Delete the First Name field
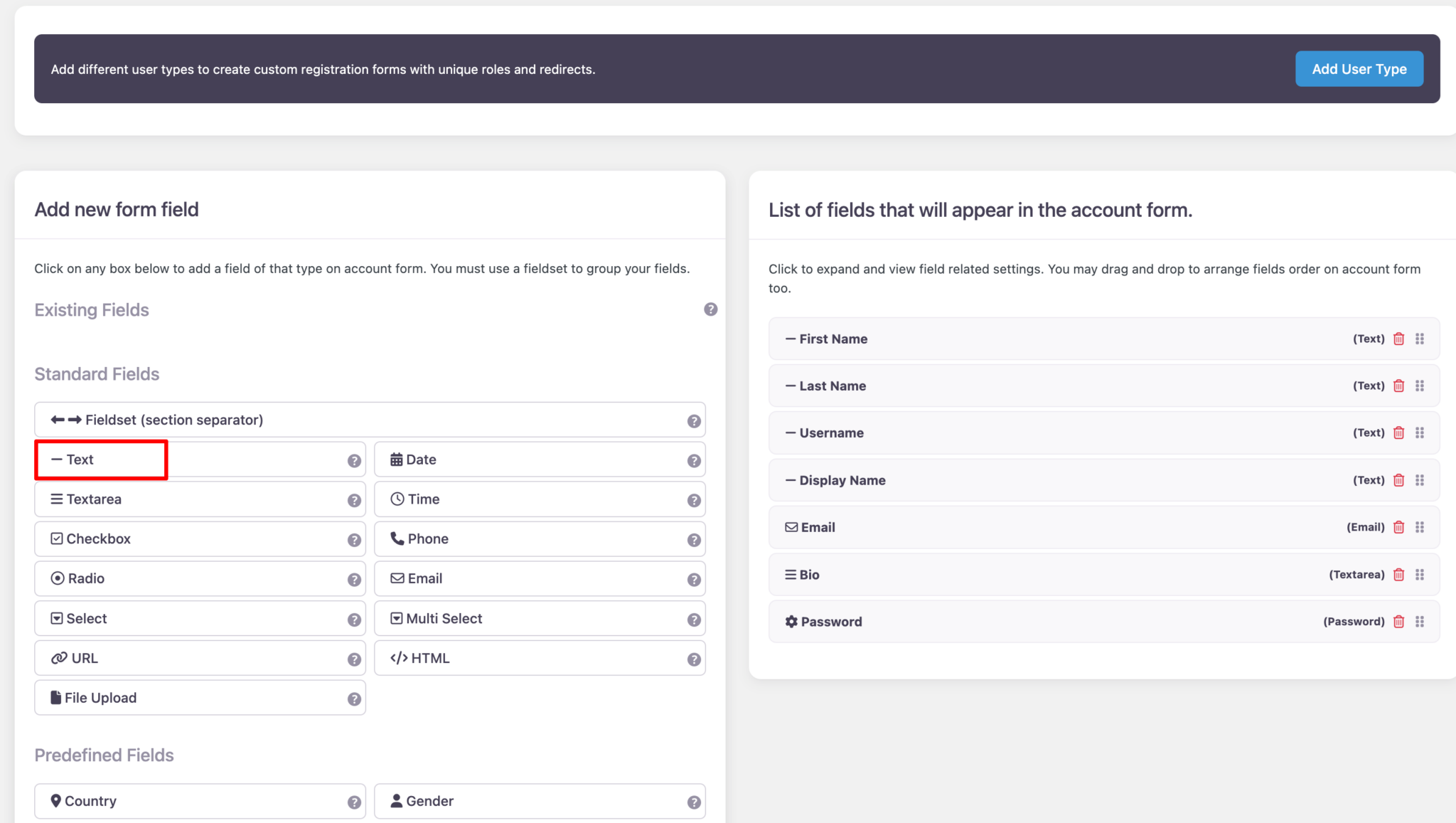Image resolution: width=1456 pixels, height=823 pixels. point(1398,339)
